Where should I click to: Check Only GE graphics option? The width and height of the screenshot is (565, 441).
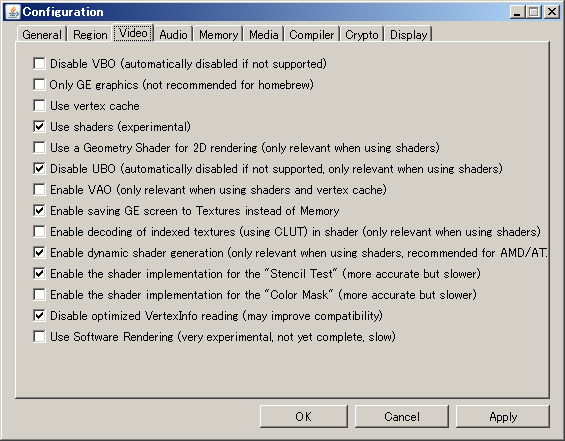pos(39,85)
